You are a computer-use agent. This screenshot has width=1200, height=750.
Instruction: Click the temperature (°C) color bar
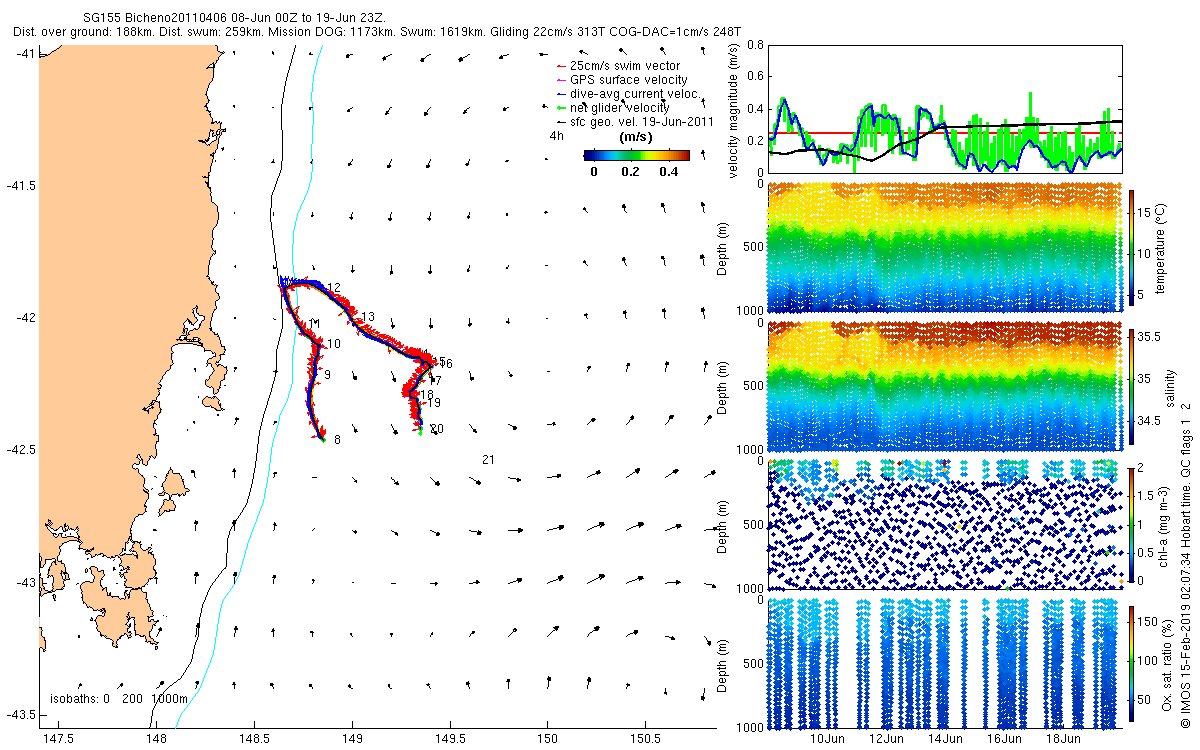pyautogui.click(x=1132, y=250)
